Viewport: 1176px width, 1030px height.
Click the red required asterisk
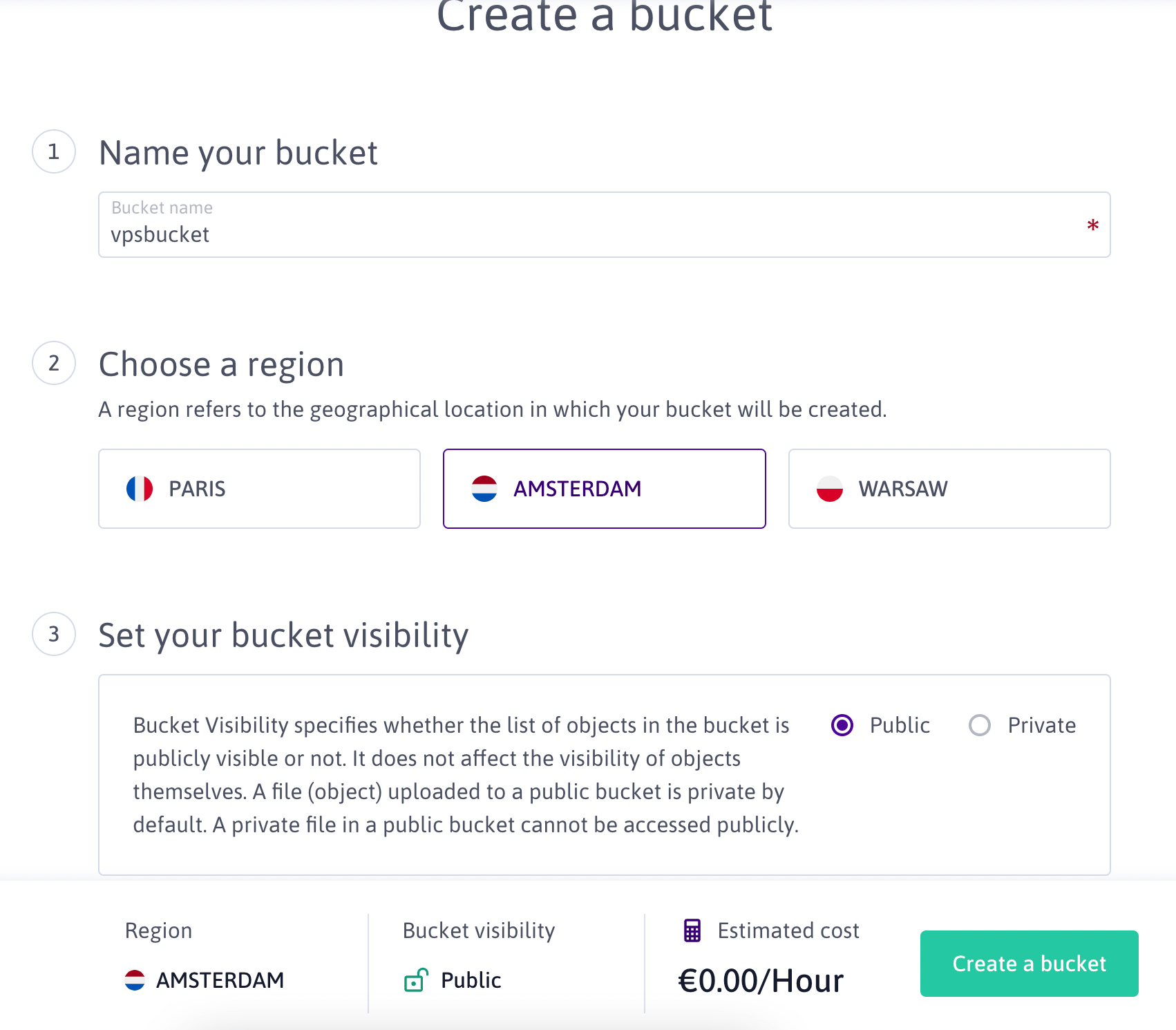click(x=1092, y=225)
